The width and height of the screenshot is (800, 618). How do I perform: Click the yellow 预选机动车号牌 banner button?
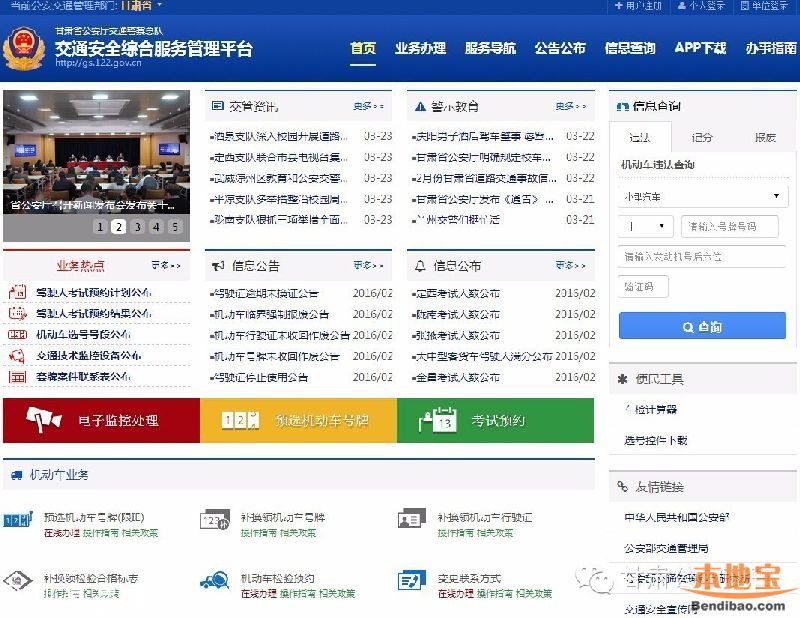[x=298, y=421]
